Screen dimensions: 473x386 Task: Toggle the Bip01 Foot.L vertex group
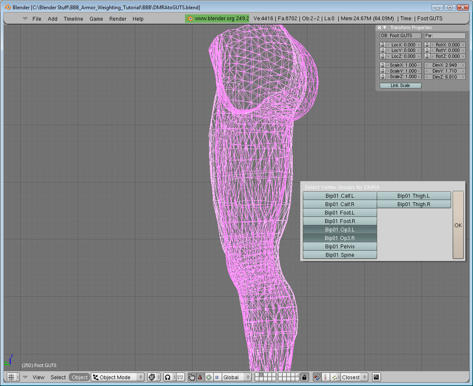[x=340, y=212]
